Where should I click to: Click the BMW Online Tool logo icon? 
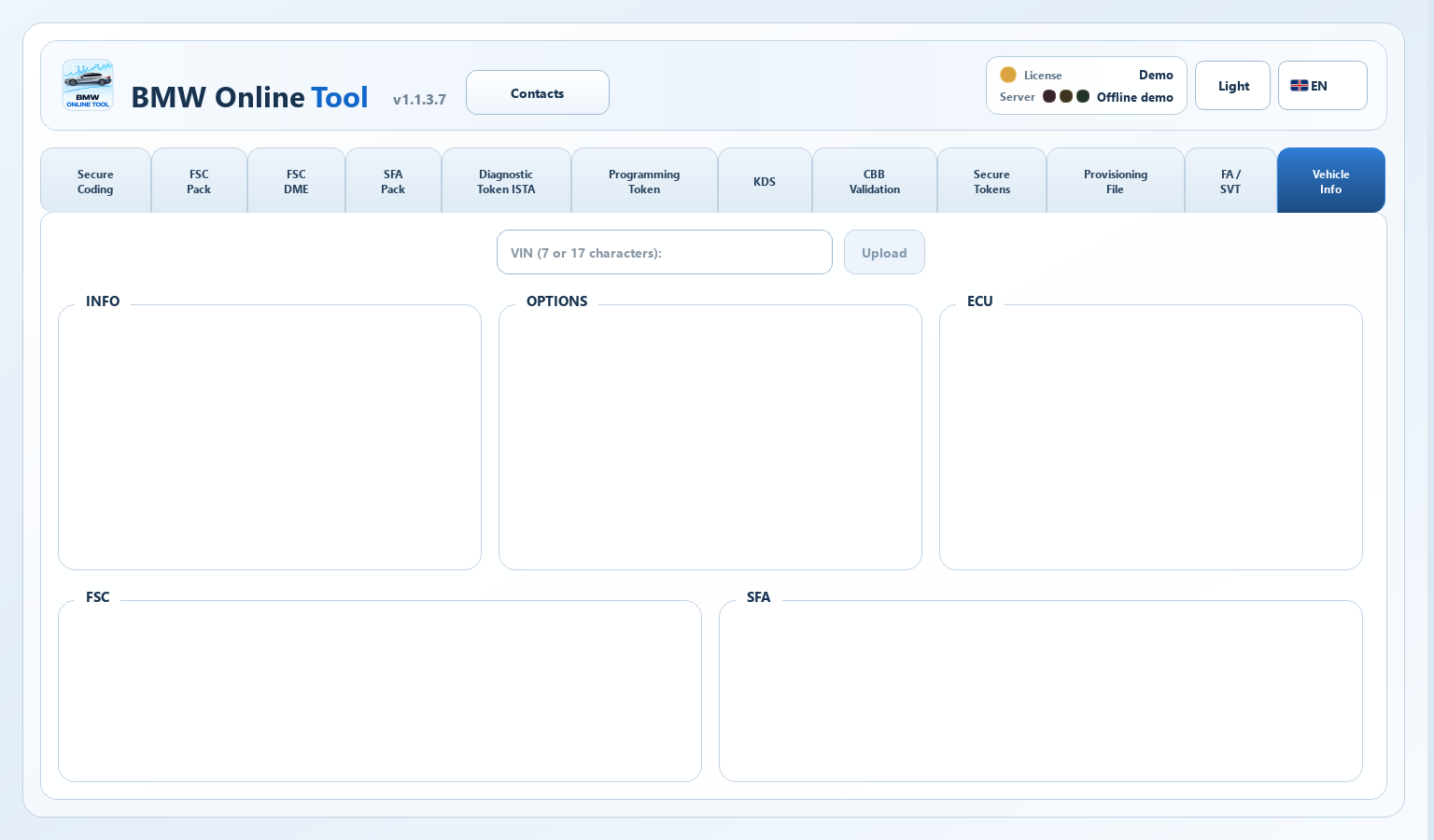[x=88, y=85]
